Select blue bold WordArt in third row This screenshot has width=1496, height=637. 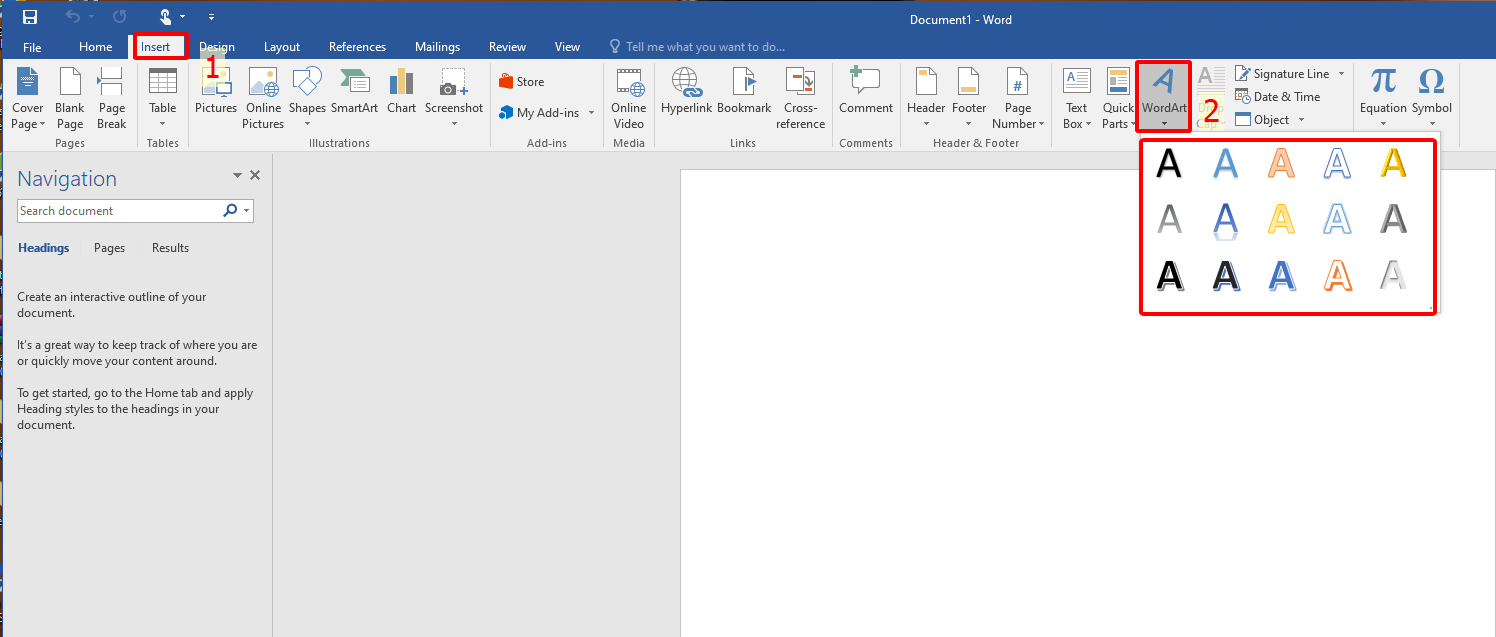1281,274
